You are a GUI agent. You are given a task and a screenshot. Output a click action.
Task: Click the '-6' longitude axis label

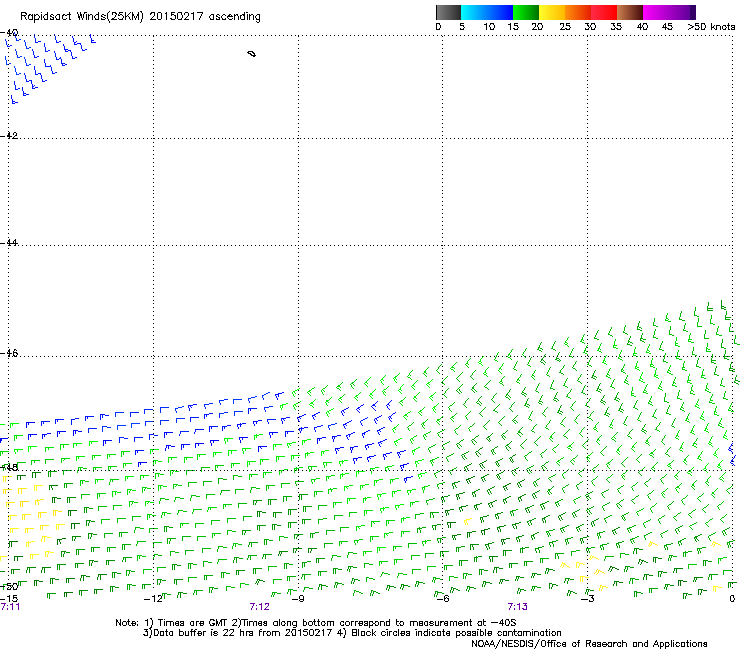pyautogui.click(x=442, y=599)
